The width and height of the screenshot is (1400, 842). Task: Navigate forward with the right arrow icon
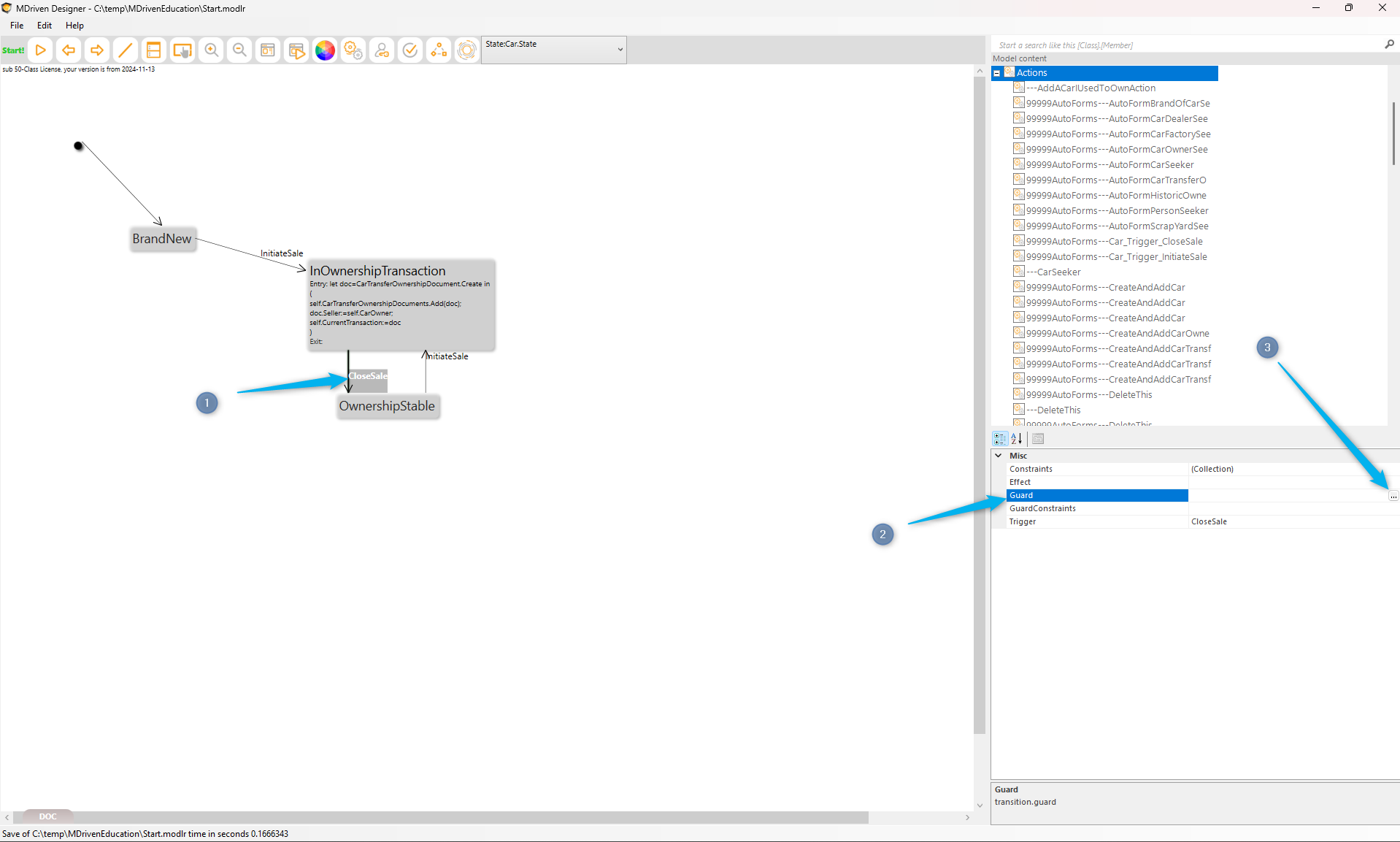pos(96,50)
